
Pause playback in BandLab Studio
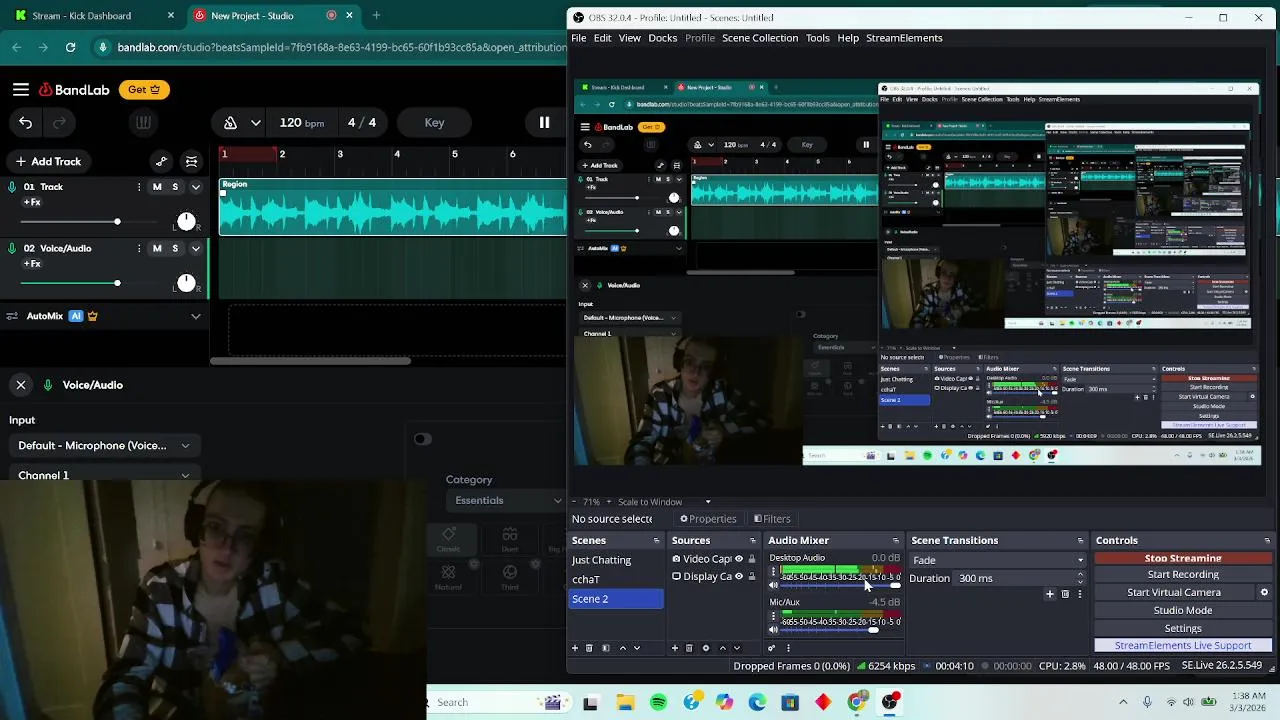coord(544,123)
